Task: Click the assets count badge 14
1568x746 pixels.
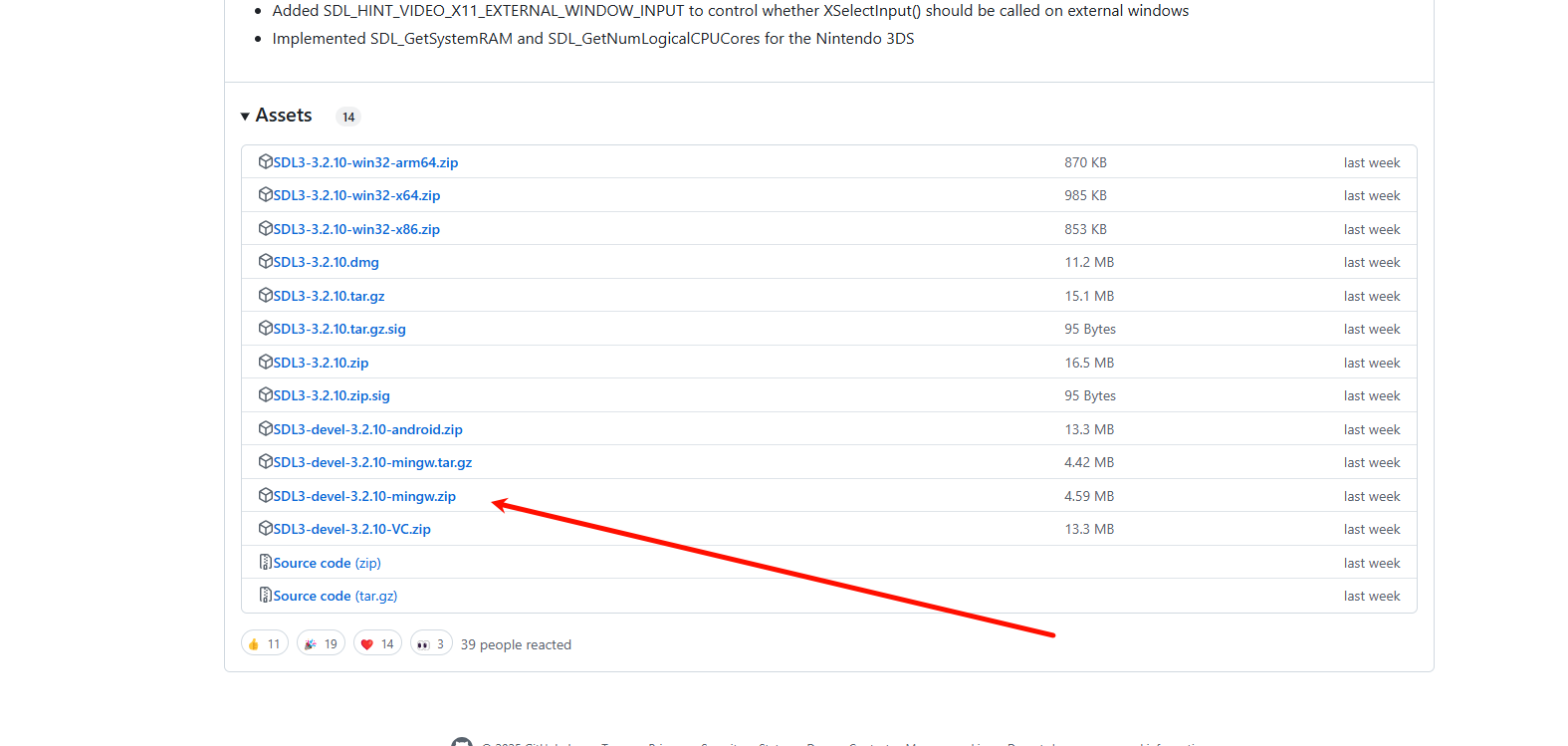Action: (x=348, y=117)
